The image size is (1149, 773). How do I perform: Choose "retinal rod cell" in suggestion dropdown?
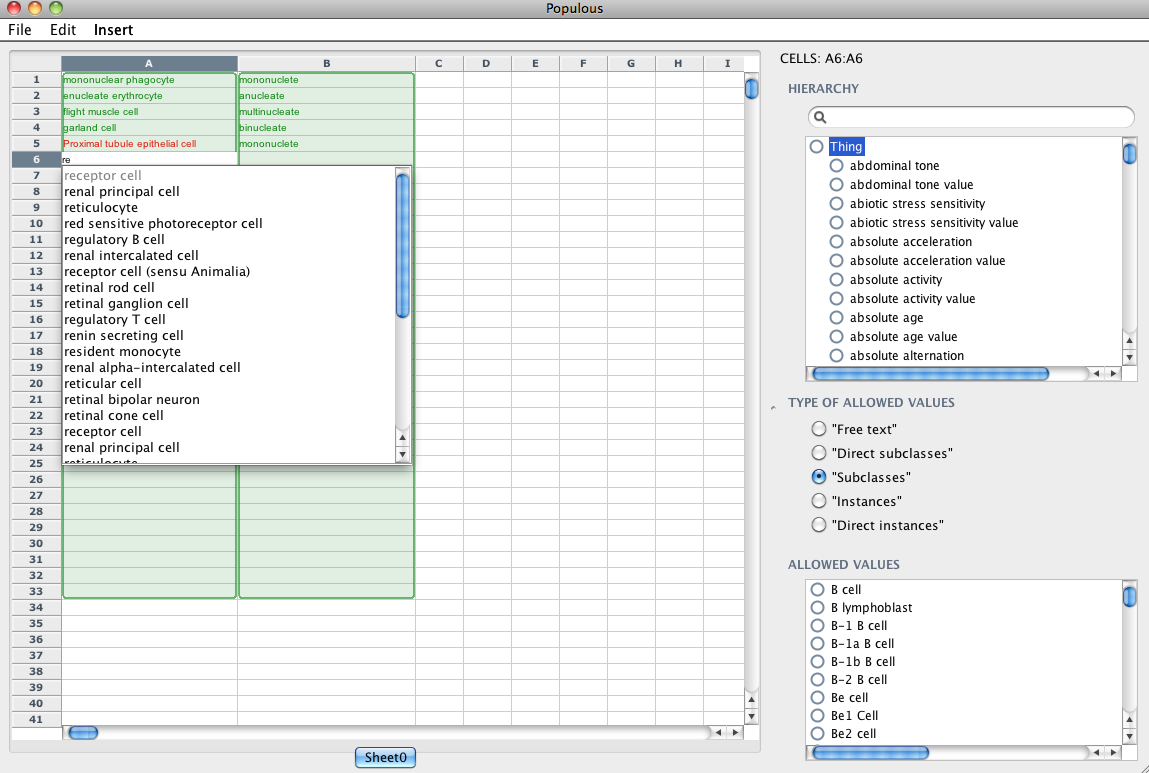click(109, 288)
